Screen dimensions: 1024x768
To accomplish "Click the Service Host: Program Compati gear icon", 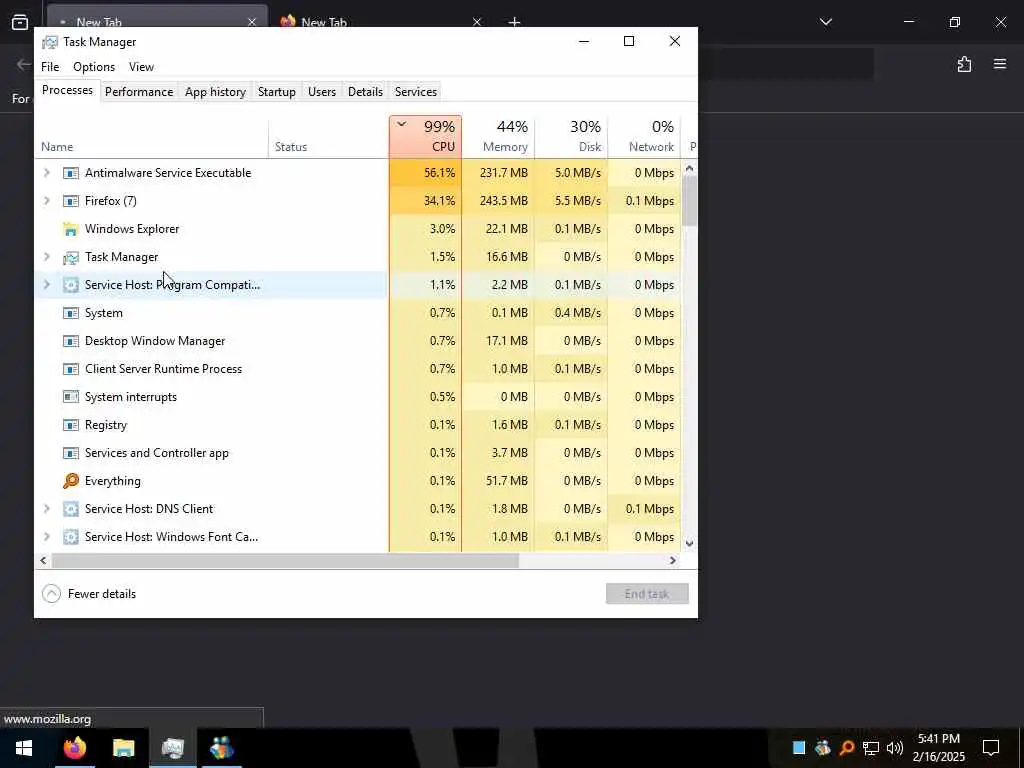I will [71, 285].
